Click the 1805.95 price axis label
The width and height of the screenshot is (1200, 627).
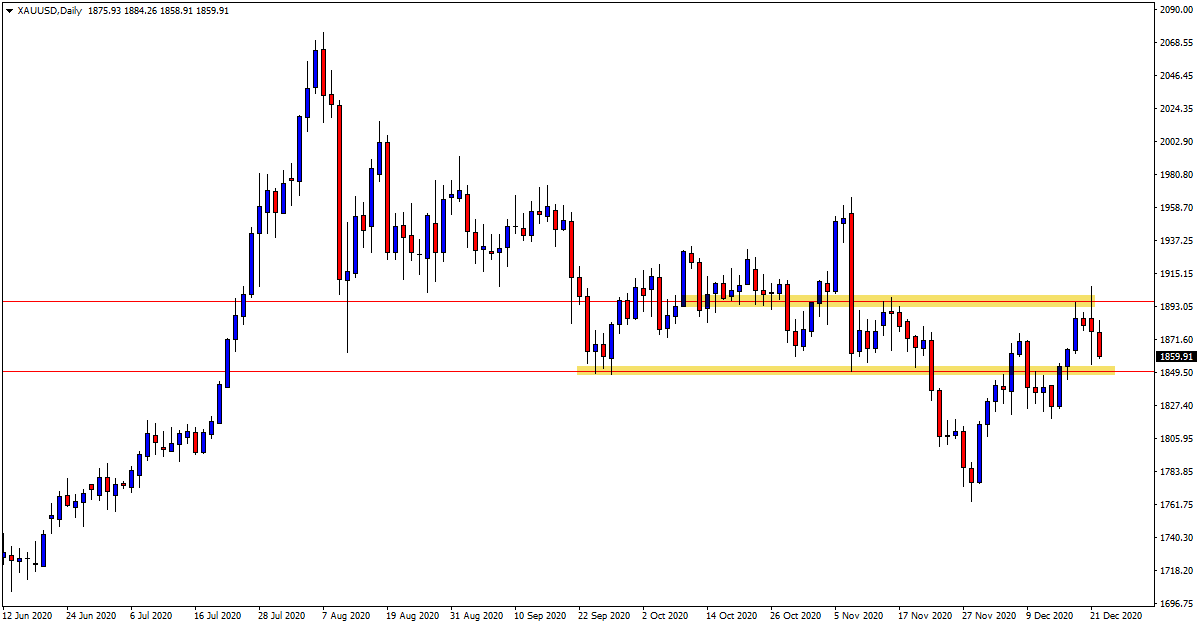point(1177,439)
